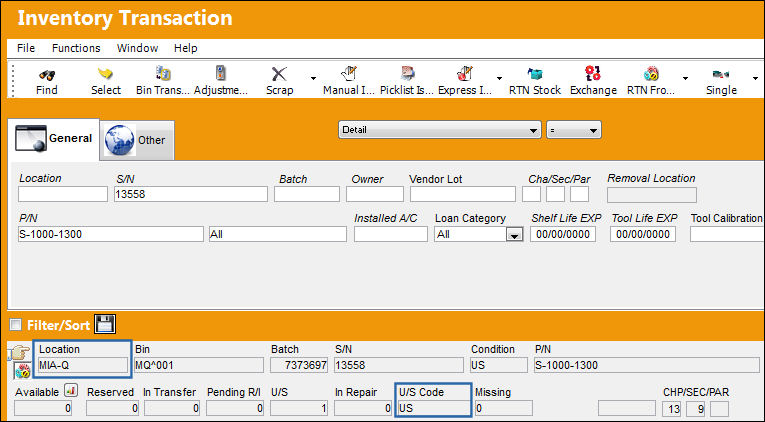Click the Location search input field

coord(63,194)
